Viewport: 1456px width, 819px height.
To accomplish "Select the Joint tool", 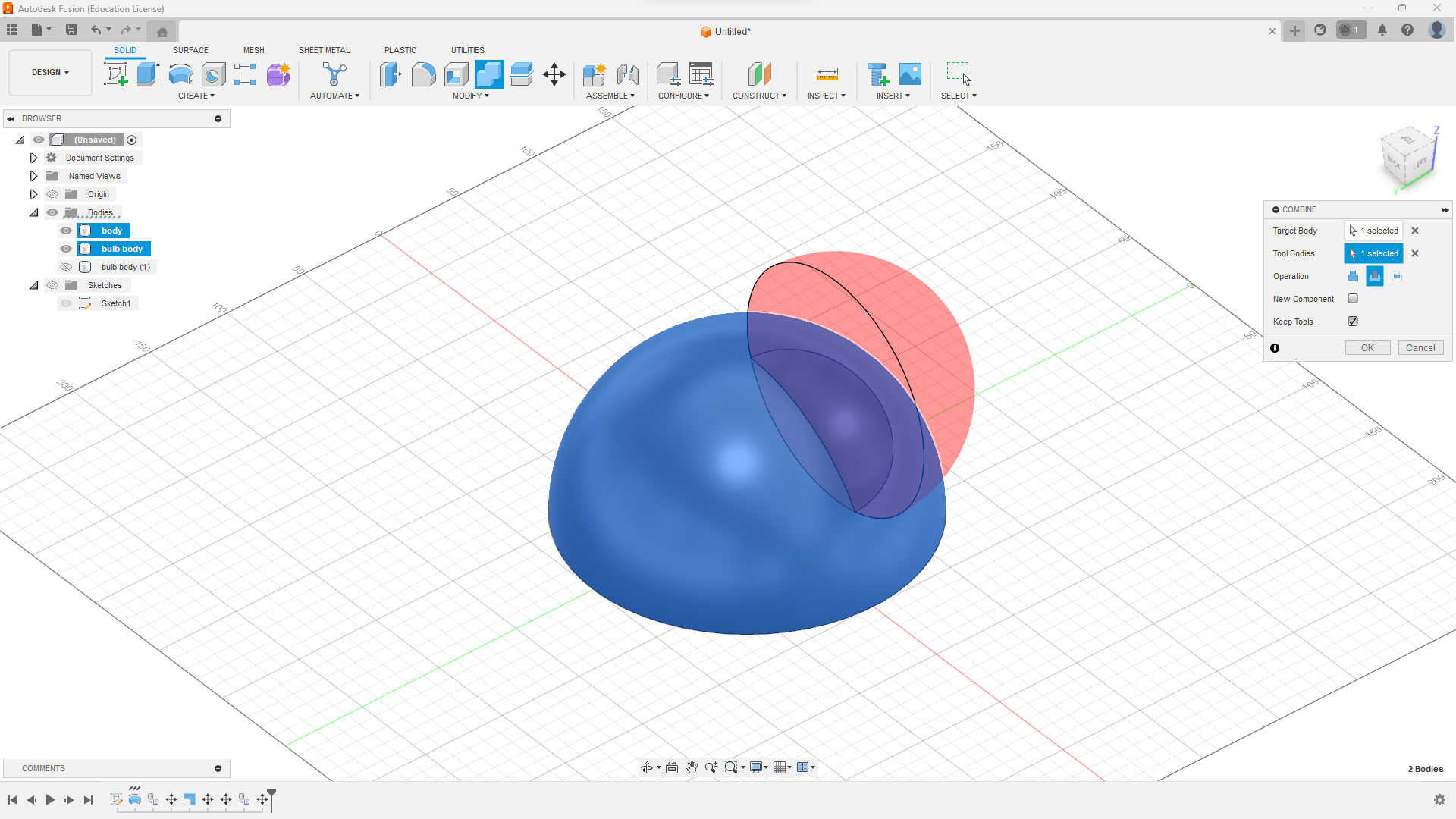I will [627, 74].
